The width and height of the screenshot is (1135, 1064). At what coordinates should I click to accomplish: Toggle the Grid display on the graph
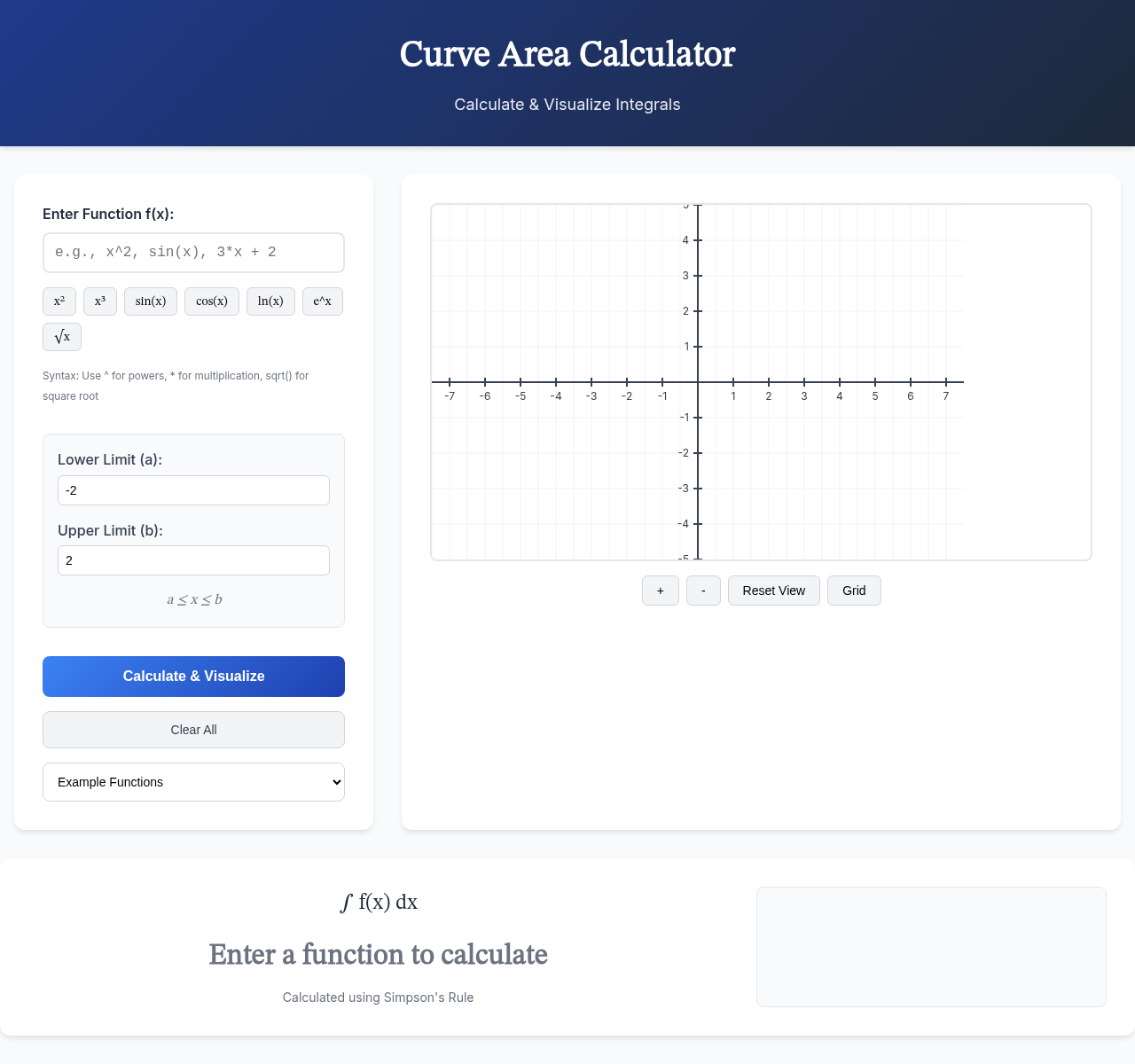tap(853, 591)
